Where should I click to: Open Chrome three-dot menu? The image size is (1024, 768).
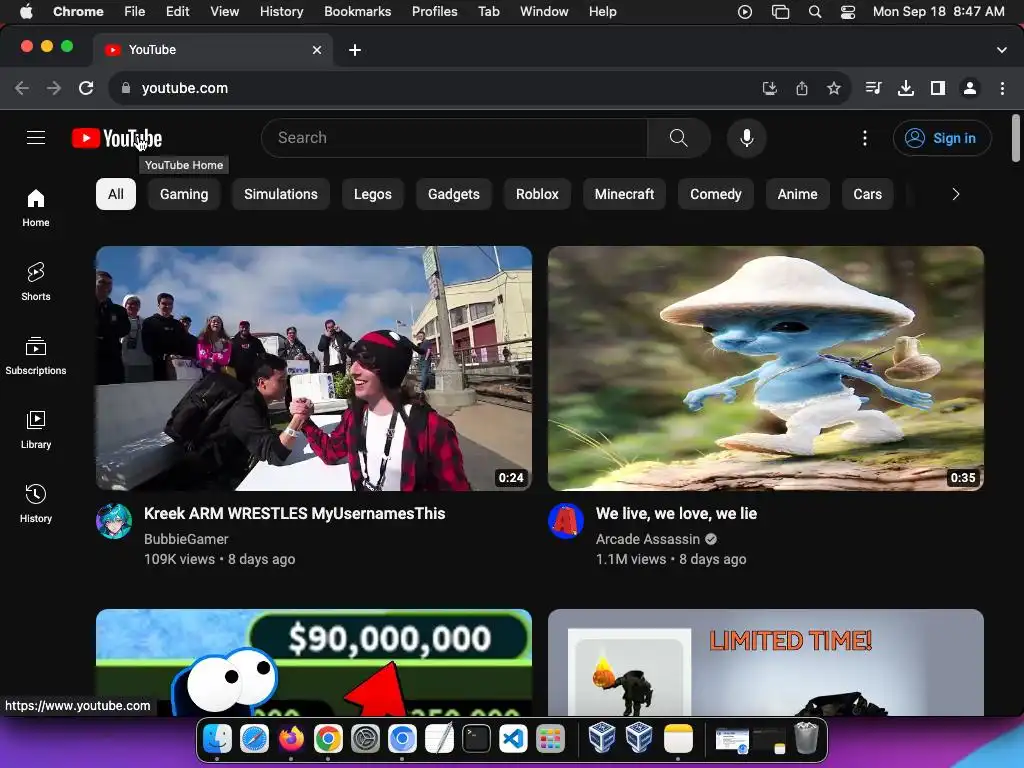(x=1002, y=88)
